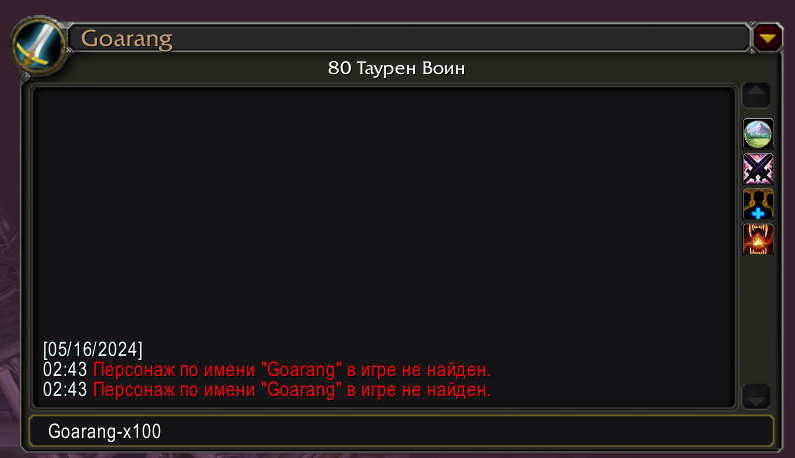Viewport: 795px width, 458px height.
Task: Click second red "в игре не найден" message
Action: pos(419,390)
